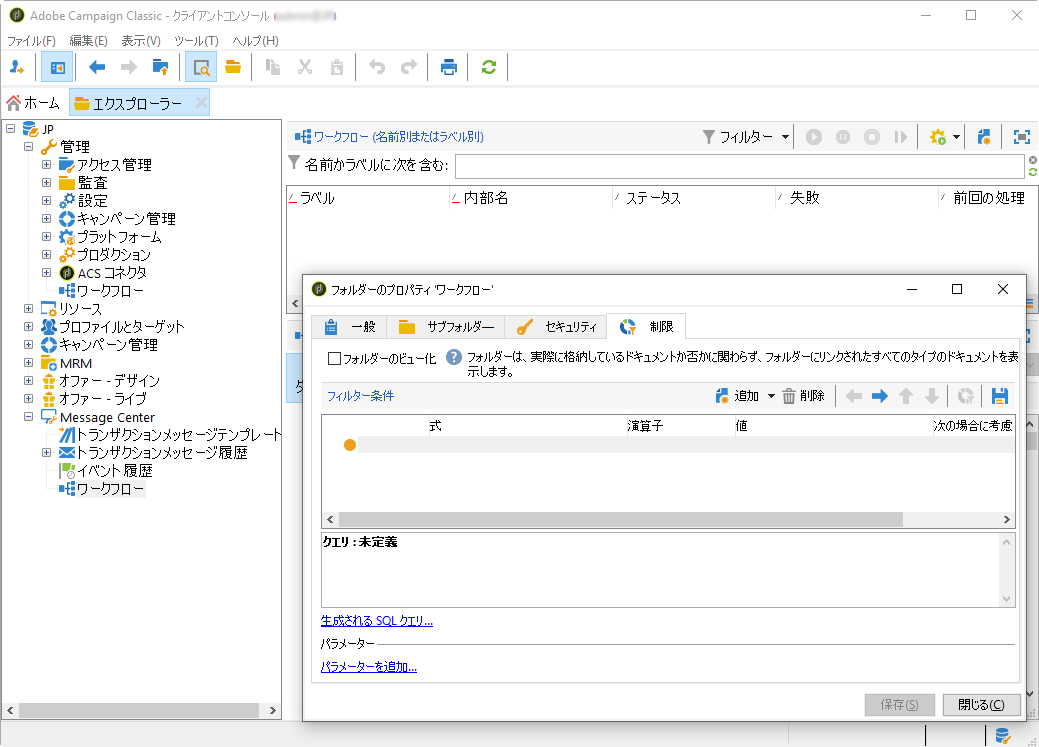Expand the リソース tree node
This screenshot has height=747, width=1039.
click(28, 308)
